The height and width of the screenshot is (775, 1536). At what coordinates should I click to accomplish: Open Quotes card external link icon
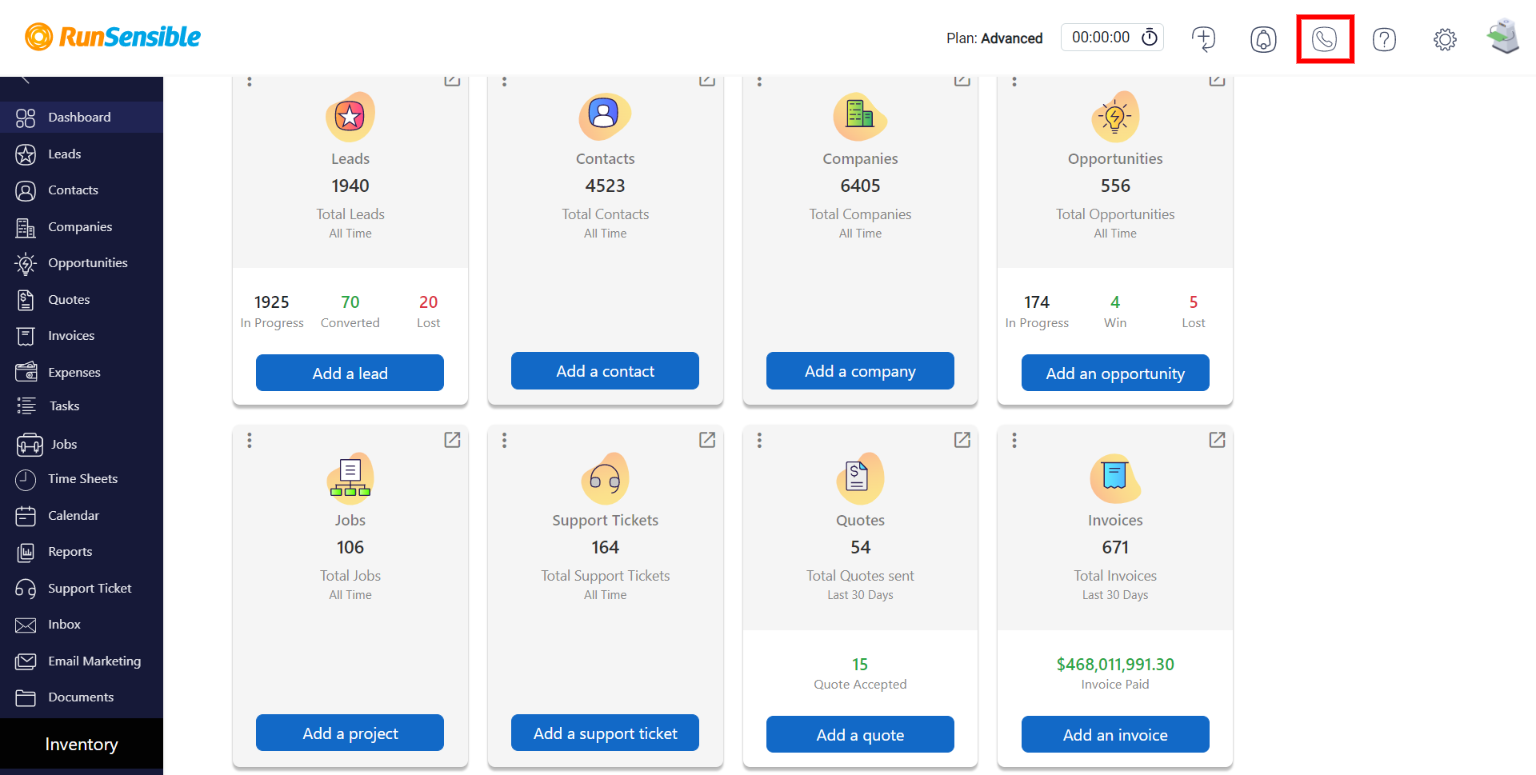click(962, 440)
